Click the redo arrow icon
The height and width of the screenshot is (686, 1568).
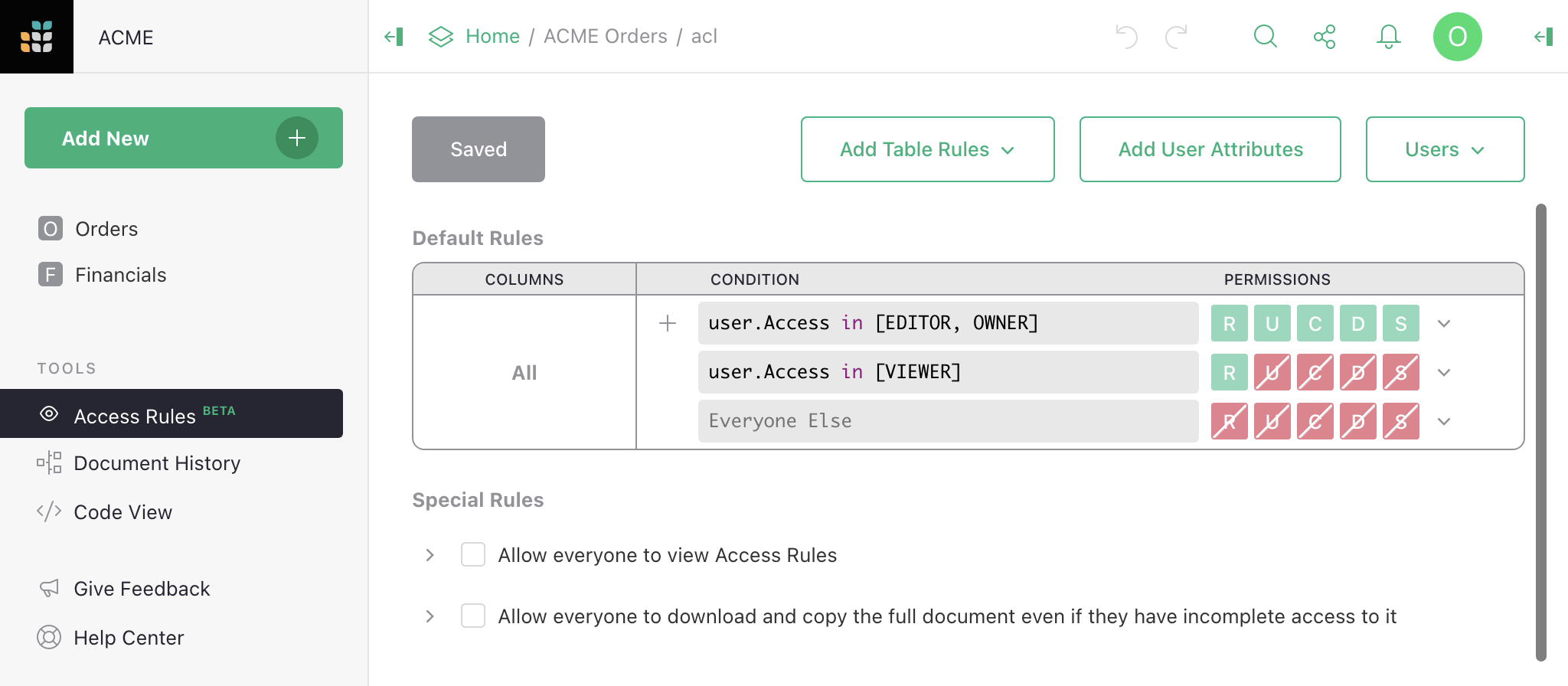(x=1177, y=37)
